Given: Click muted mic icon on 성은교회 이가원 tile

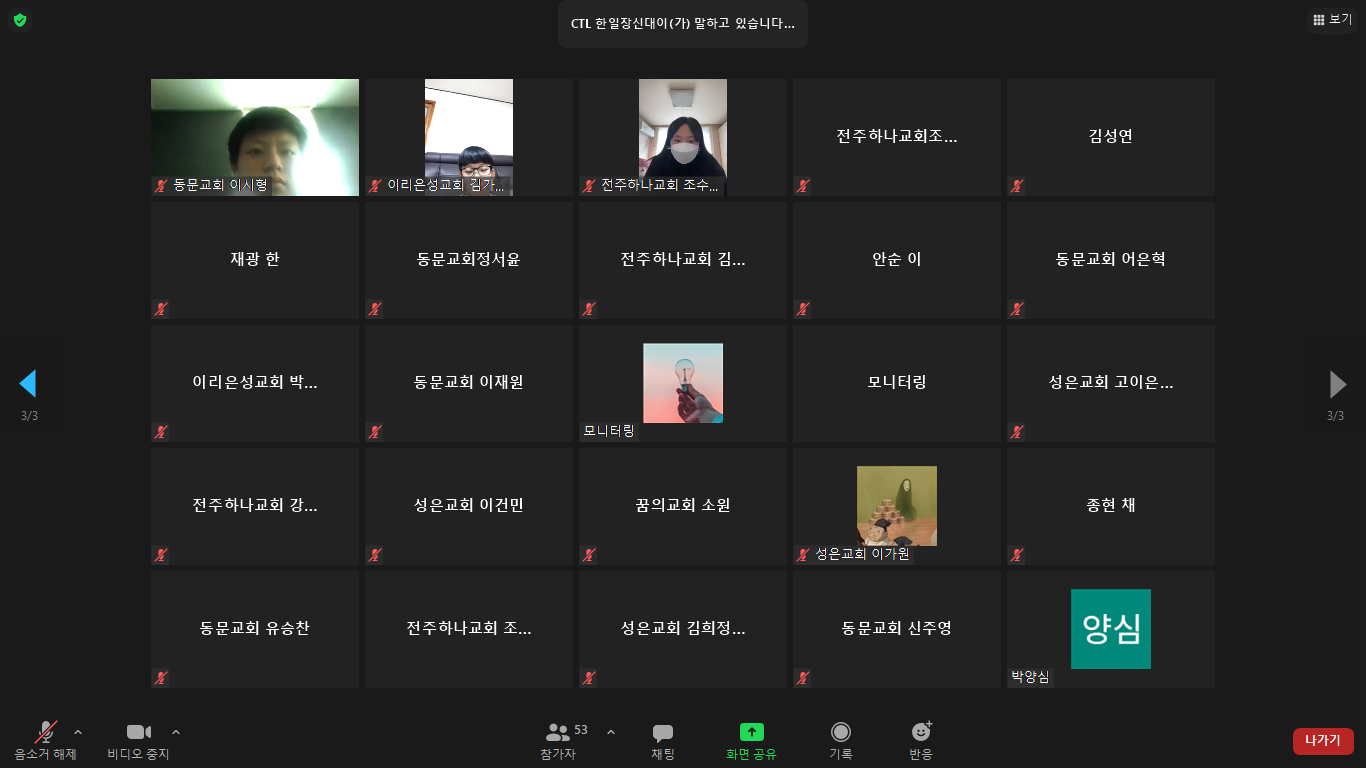Looking at the screenshot, I should (803, 555).
